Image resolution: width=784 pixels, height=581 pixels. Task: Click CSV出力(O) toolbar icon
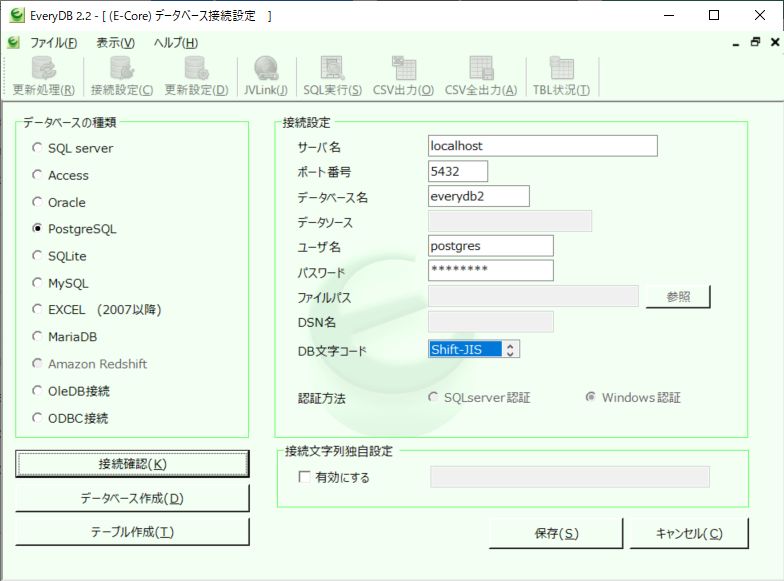point(404,76)
